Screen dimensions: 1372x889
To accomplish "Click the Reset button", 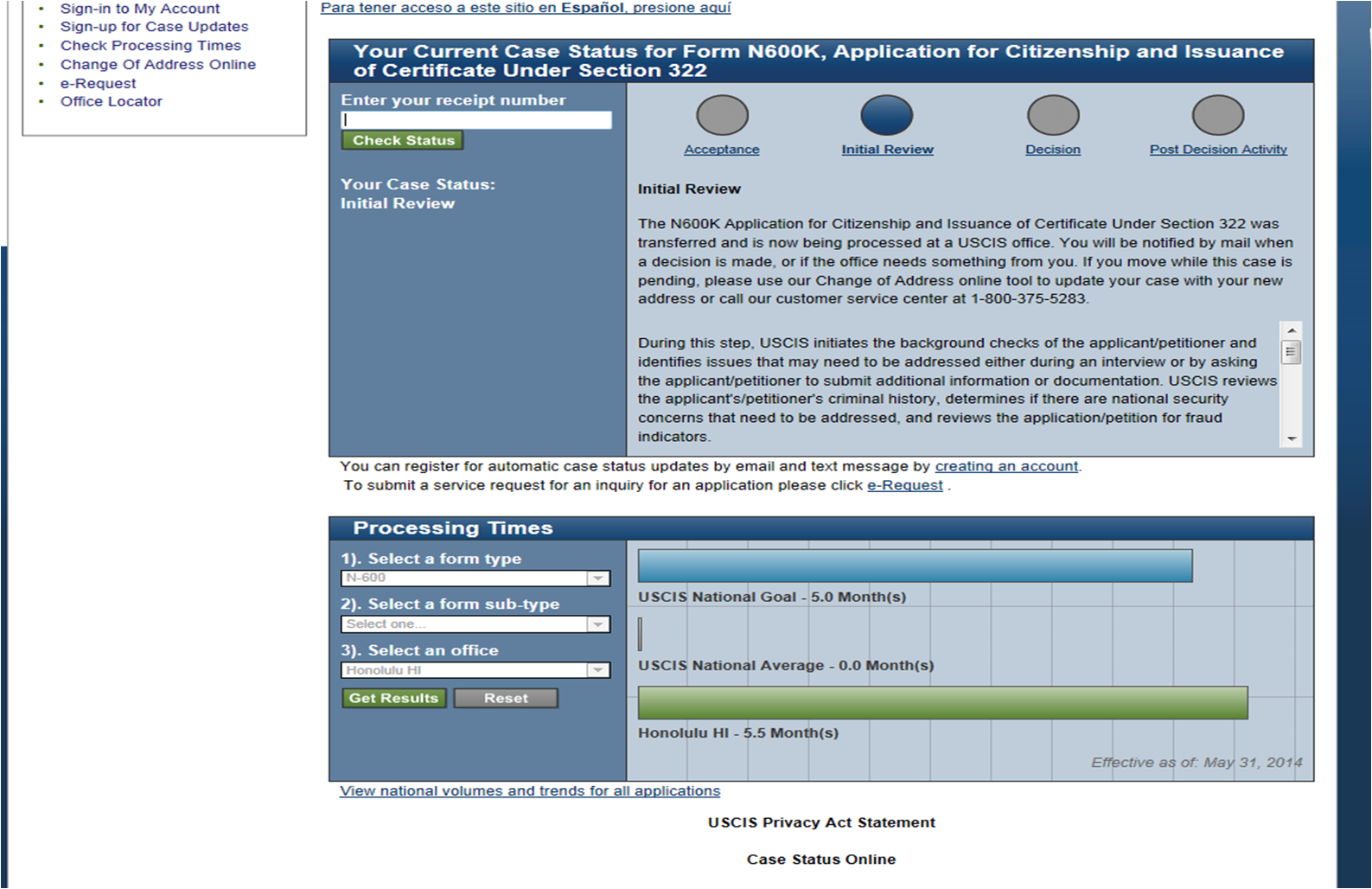I will pyautogui.click(x=506, y=698).
